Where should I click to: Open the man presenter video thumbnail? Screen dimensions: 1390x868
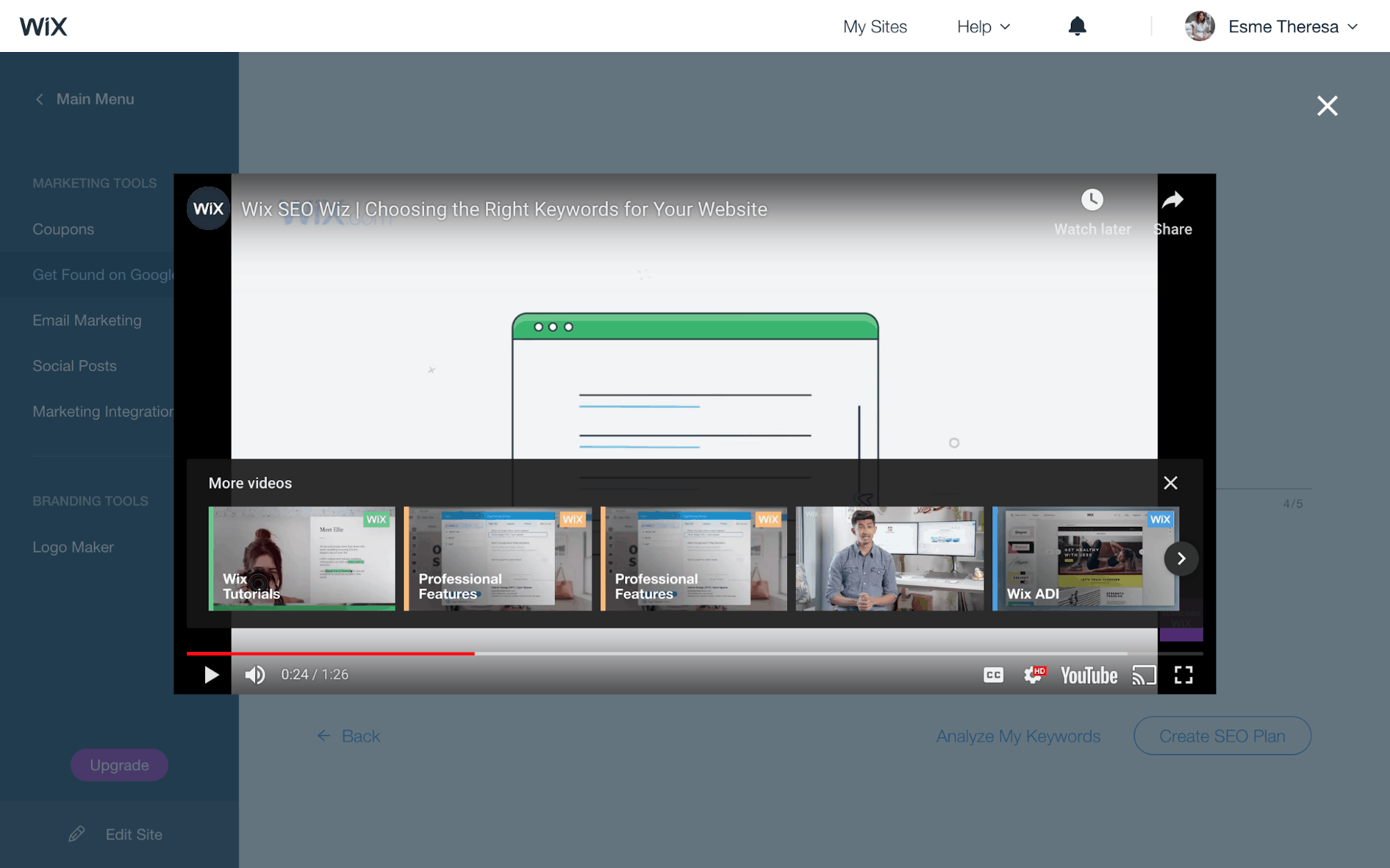(x=889, y=559)
